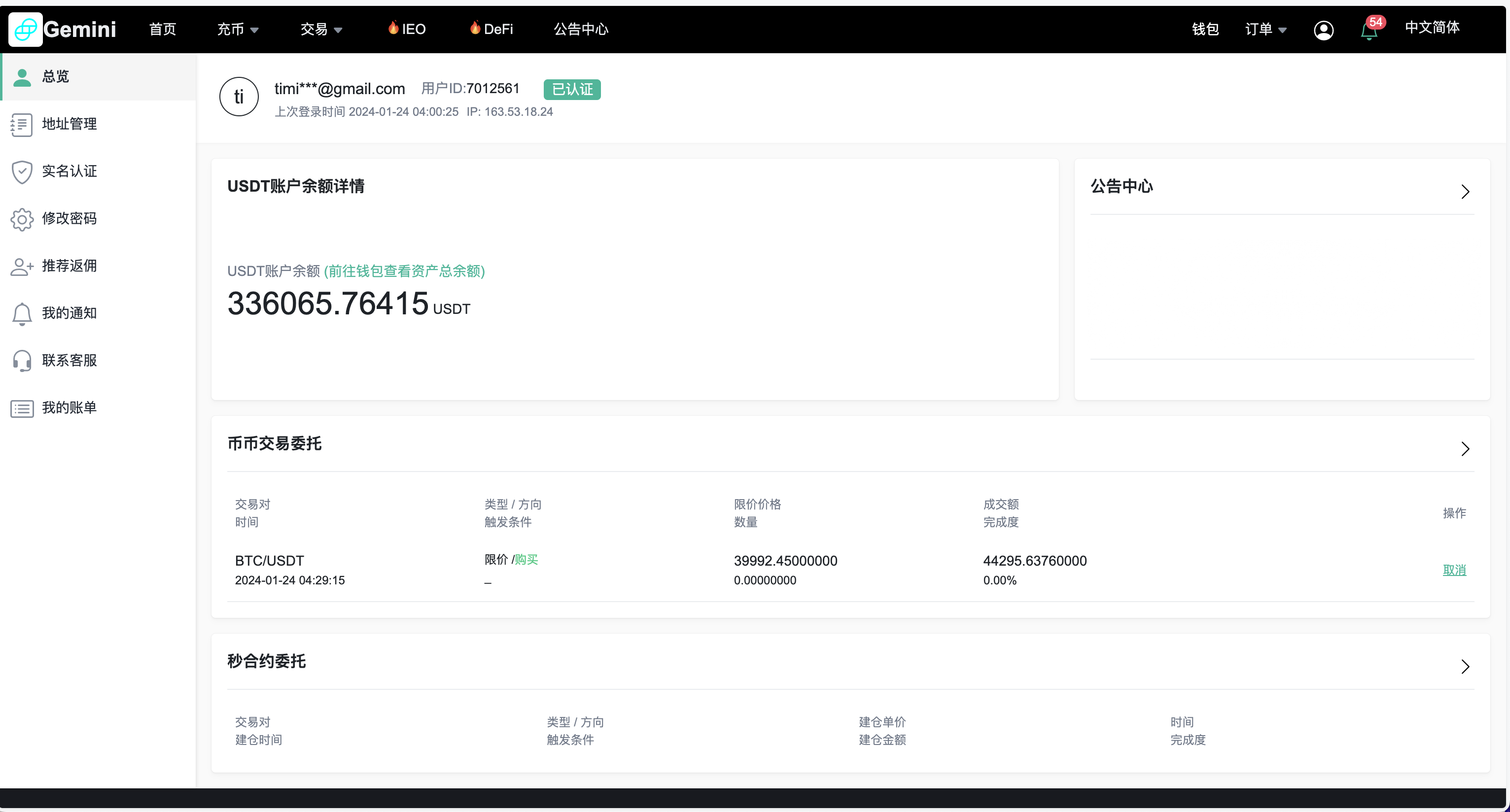Open 我的通知 bell icon in sidebar

22,314
